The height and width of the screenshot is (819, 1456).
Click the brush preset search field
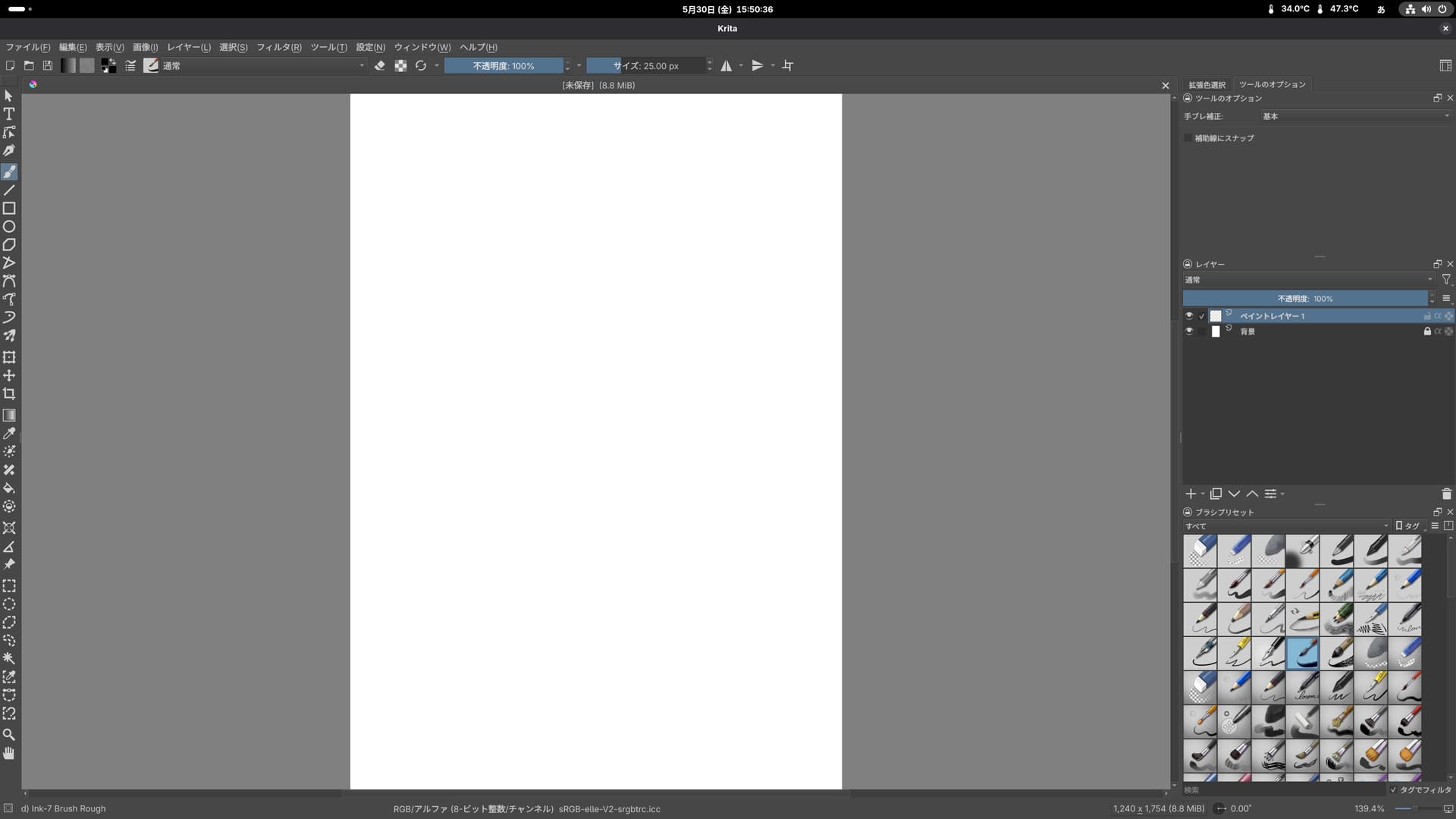1283,789
